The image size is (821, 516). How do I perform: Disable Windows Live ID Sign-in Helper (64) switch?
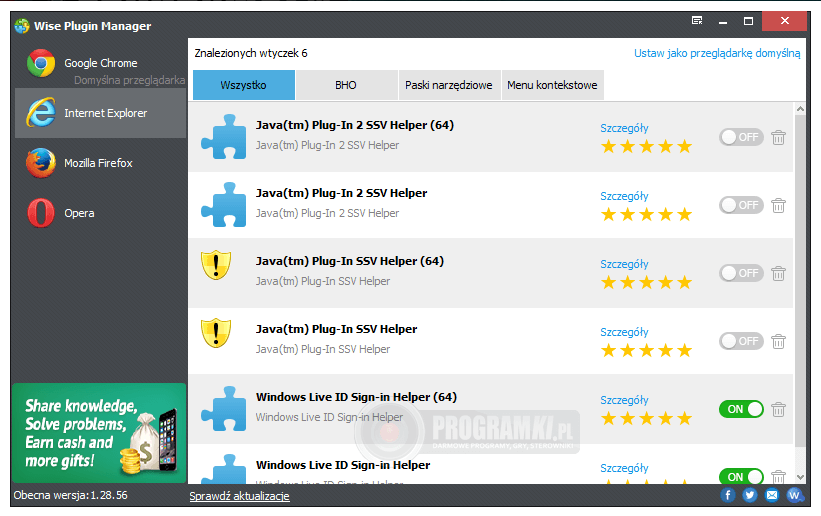[741, 409]
